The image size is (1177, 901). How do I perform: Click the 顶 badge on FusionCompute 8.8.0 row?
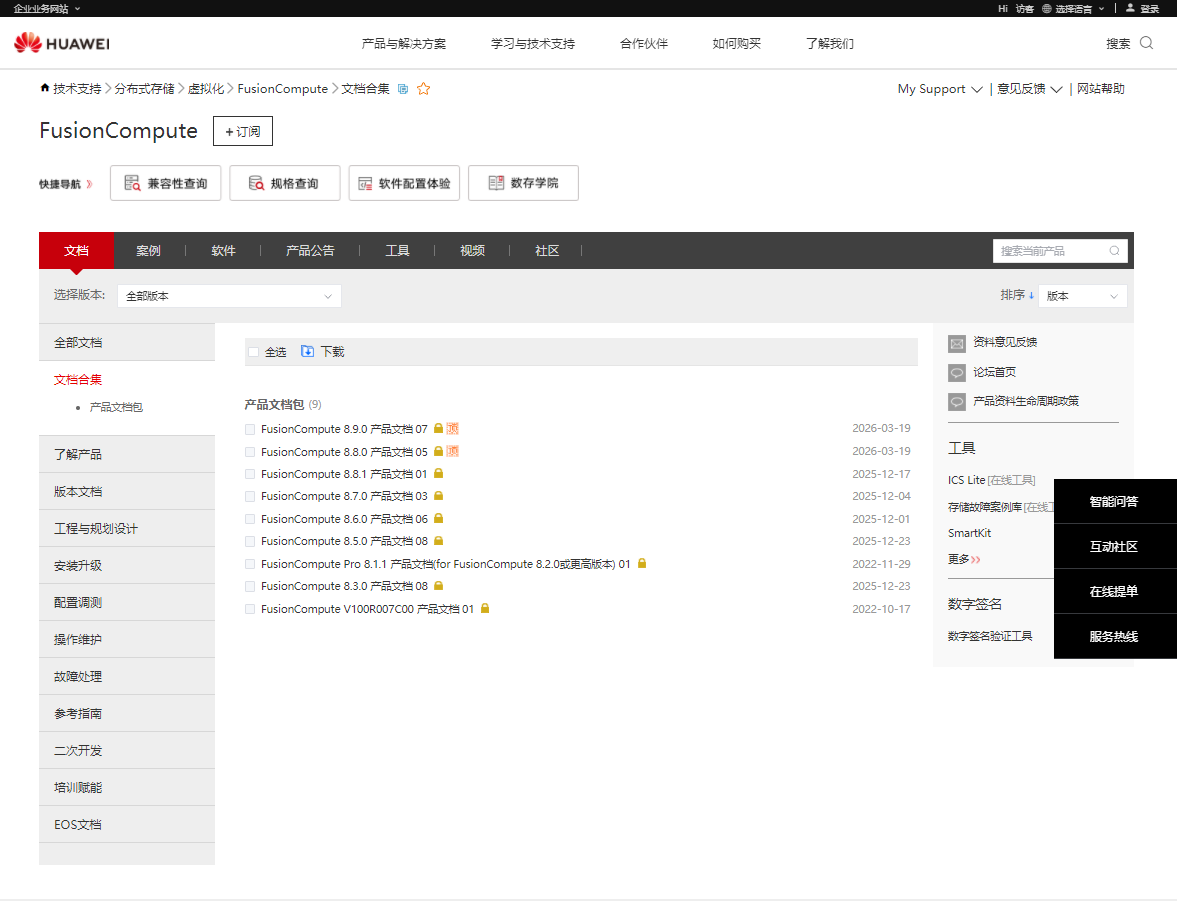453,451
